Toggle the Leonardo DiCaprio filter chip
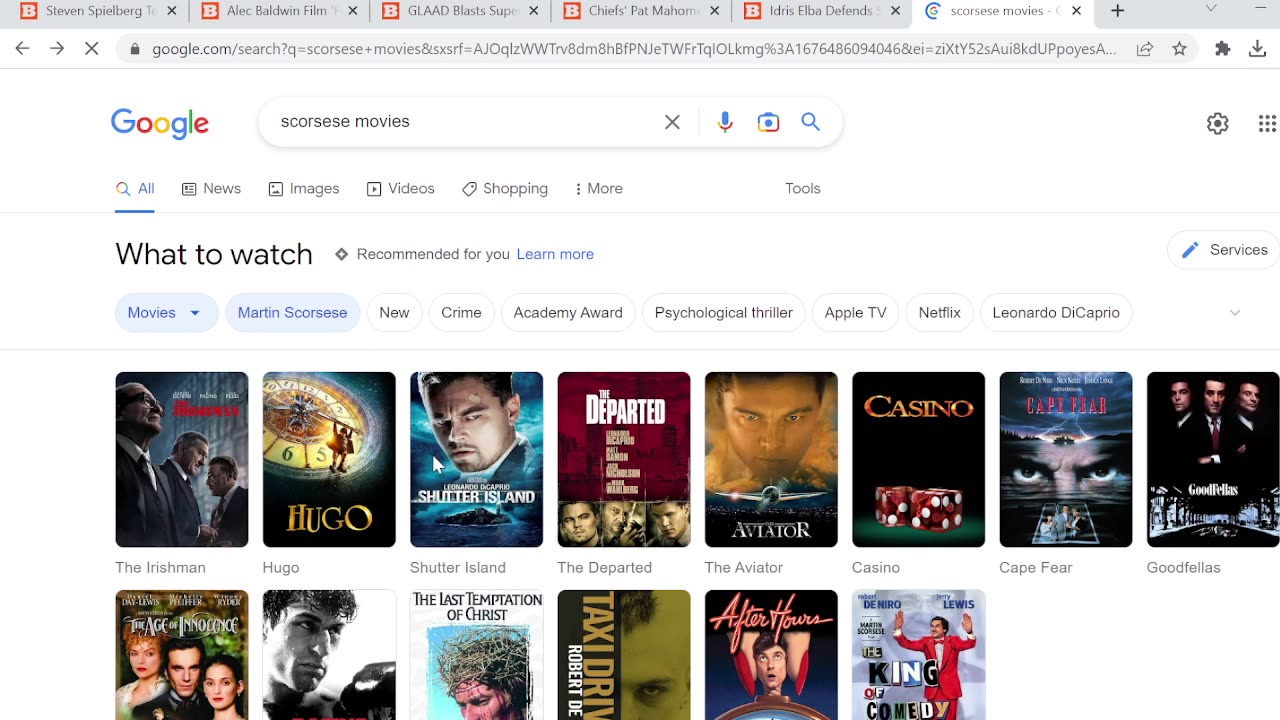 [1056, 313]
